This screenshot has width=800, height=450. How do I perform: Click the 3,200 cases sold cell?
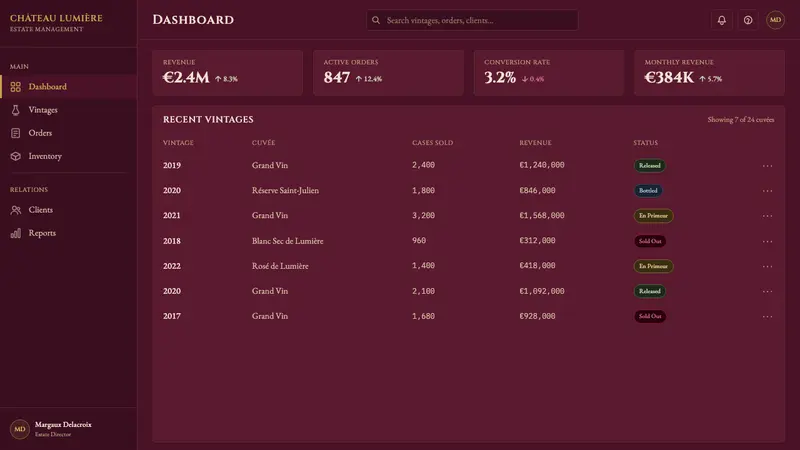423,215
